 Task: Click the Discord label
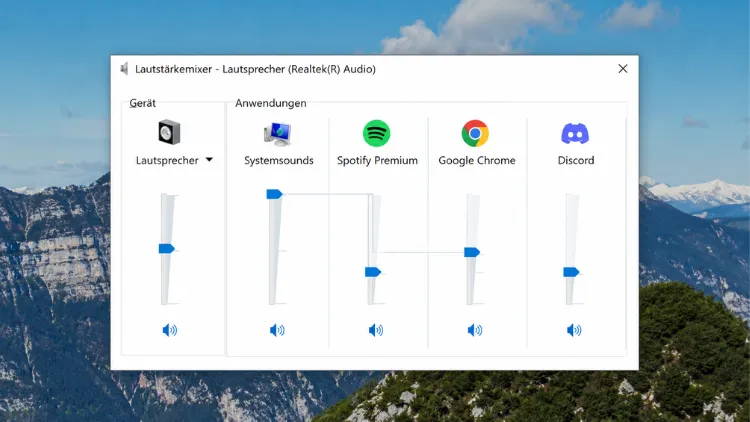[x=576, y=160]
